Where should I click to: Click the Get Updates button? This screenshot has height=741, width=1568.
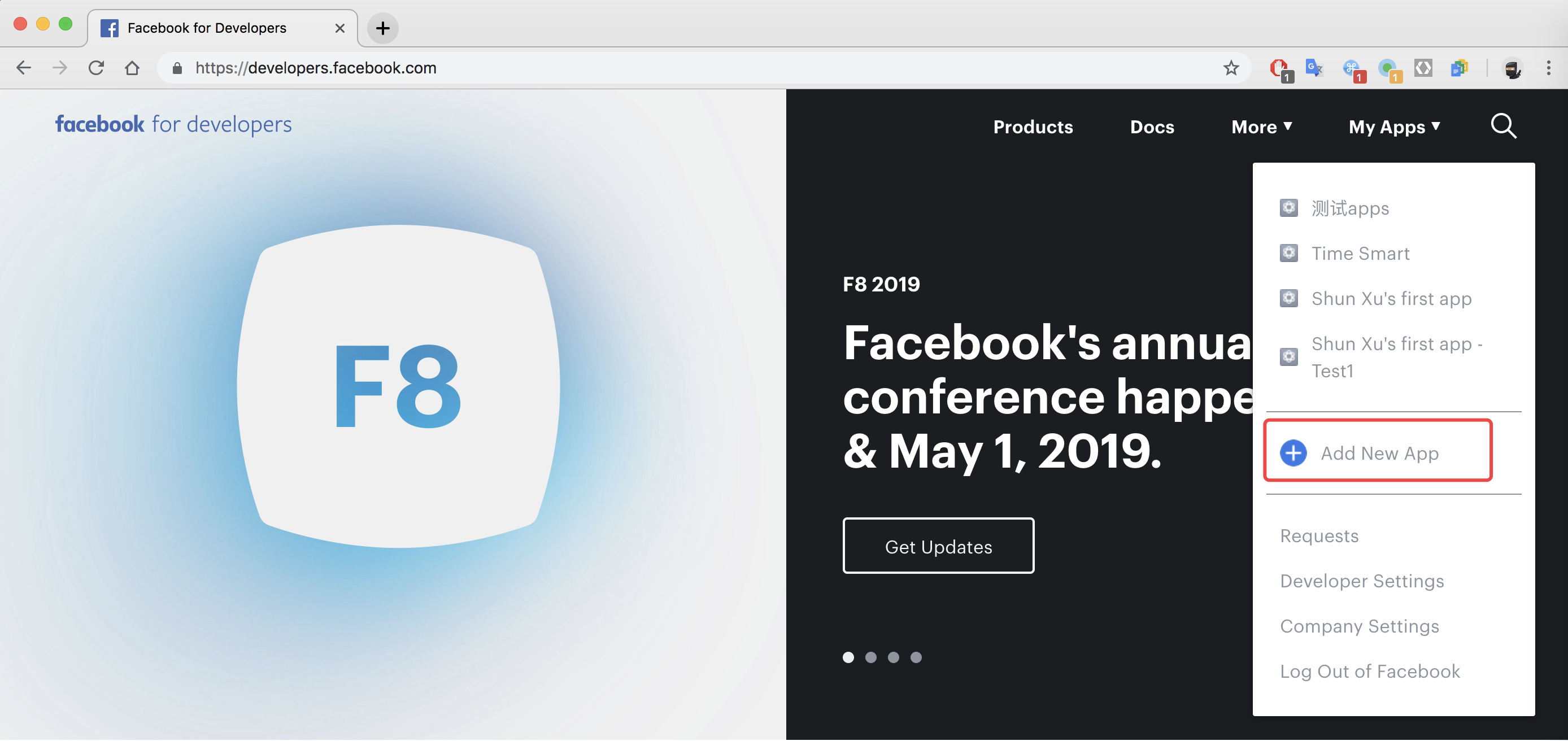tap(939, 546)
